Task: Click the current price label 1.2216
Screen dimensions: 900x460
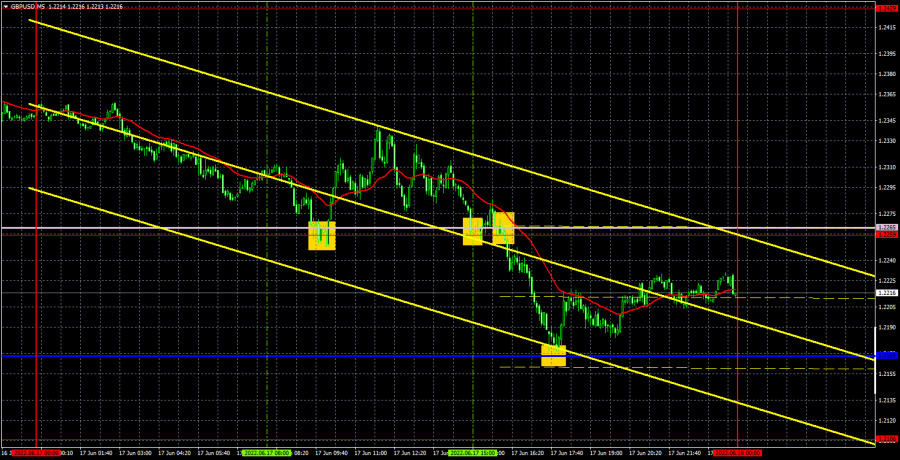Action: [x=887, y=293]
